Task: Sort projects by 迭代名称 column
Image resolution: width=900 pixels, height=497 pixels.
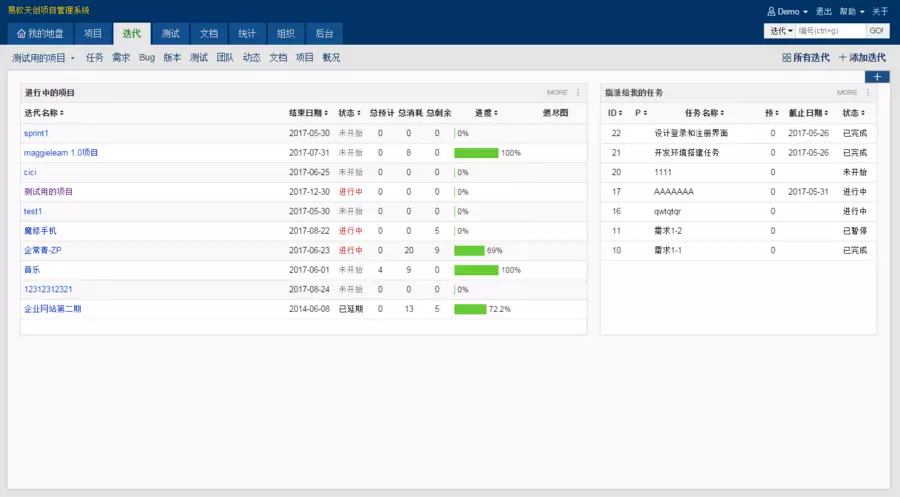Action: [x=44, y=113]
